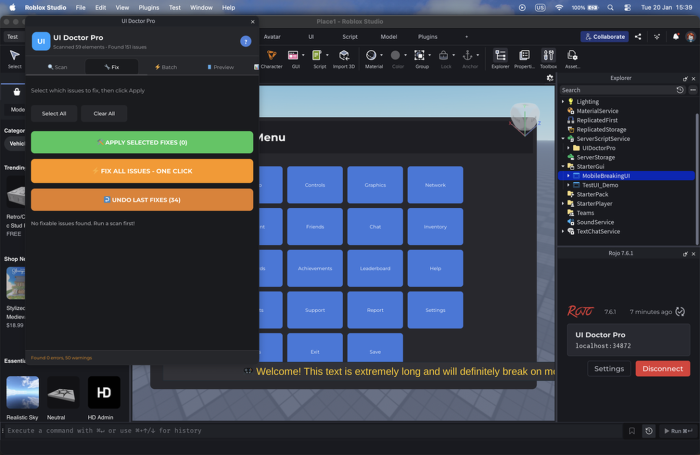Click the Collaborate button

coord(605,37)
